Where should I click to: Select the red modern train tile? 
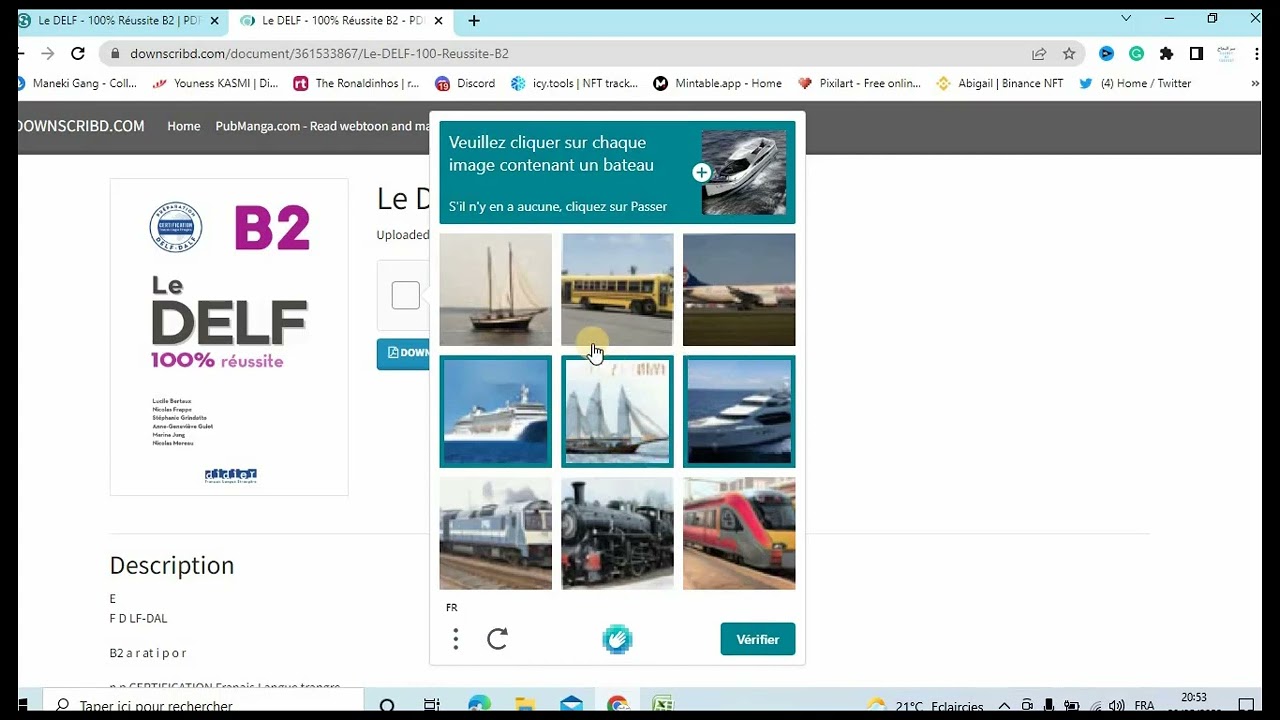click(739, 533)
